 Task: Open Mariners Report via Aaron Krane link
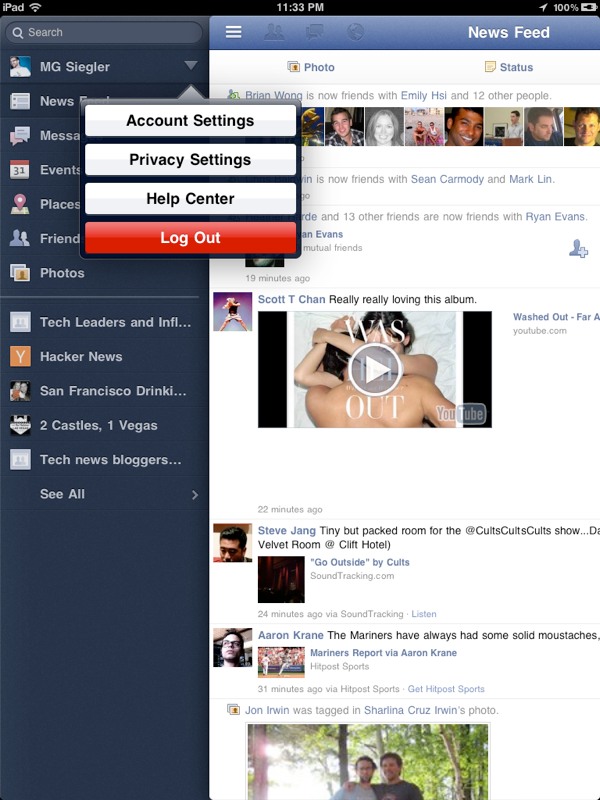[383, 653]
